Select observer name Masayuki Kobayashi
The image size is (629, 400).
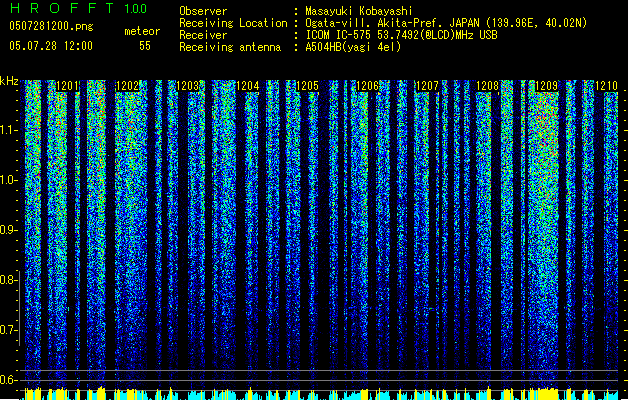[359, 11]
